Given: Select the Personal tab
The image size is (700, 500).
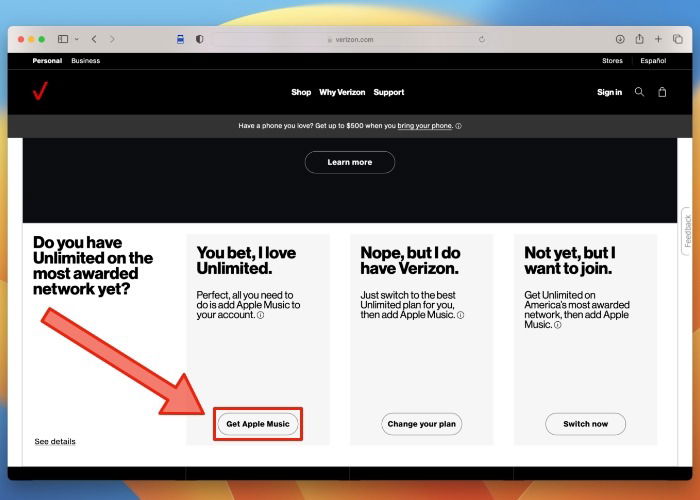Looking at the screenshot, I should 47,61.
